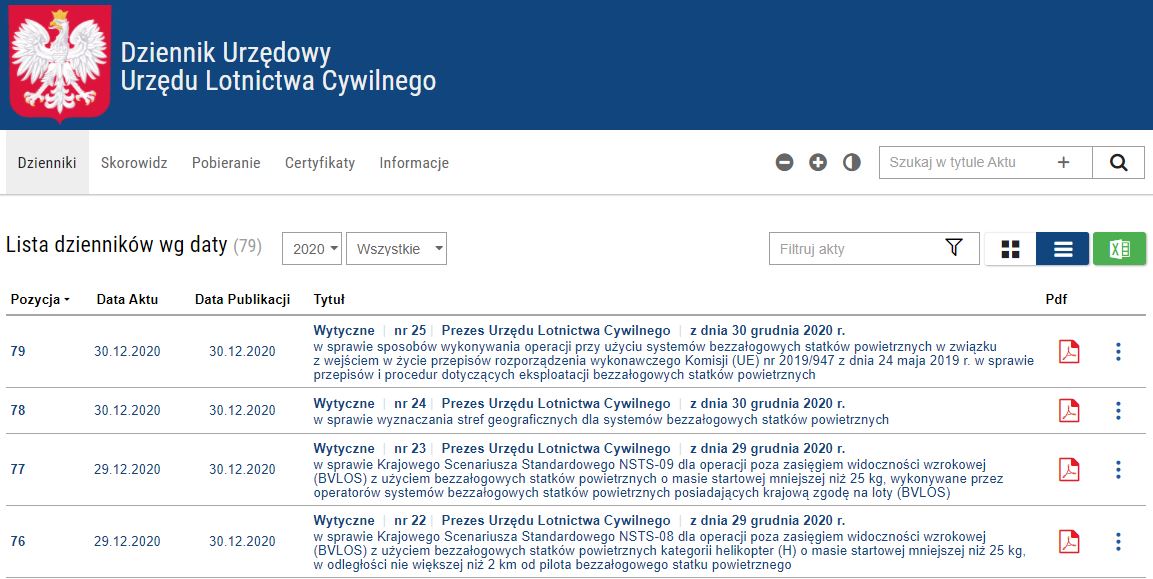This screenshot has height=579, width=1153.
Task: Click the Dziennik Urzędowy site title
Action: point(278,66)
